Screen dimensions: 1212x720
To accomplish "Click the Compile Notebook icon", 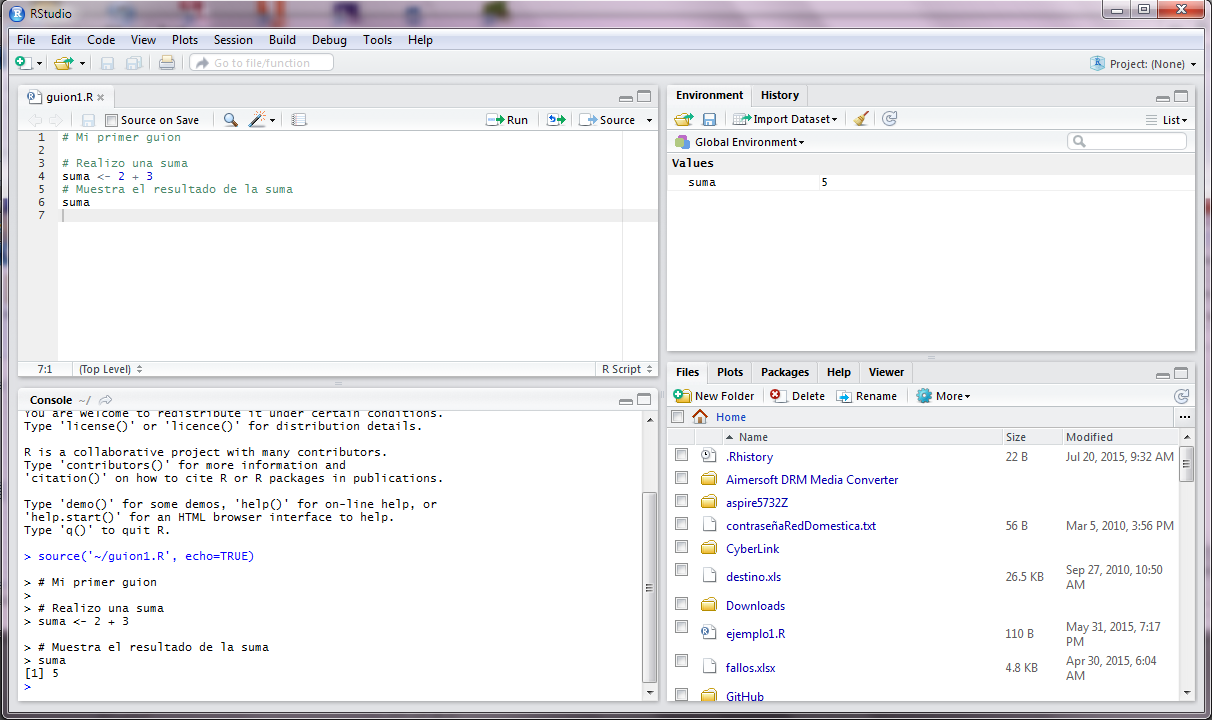I will click(x=299, y=120).
